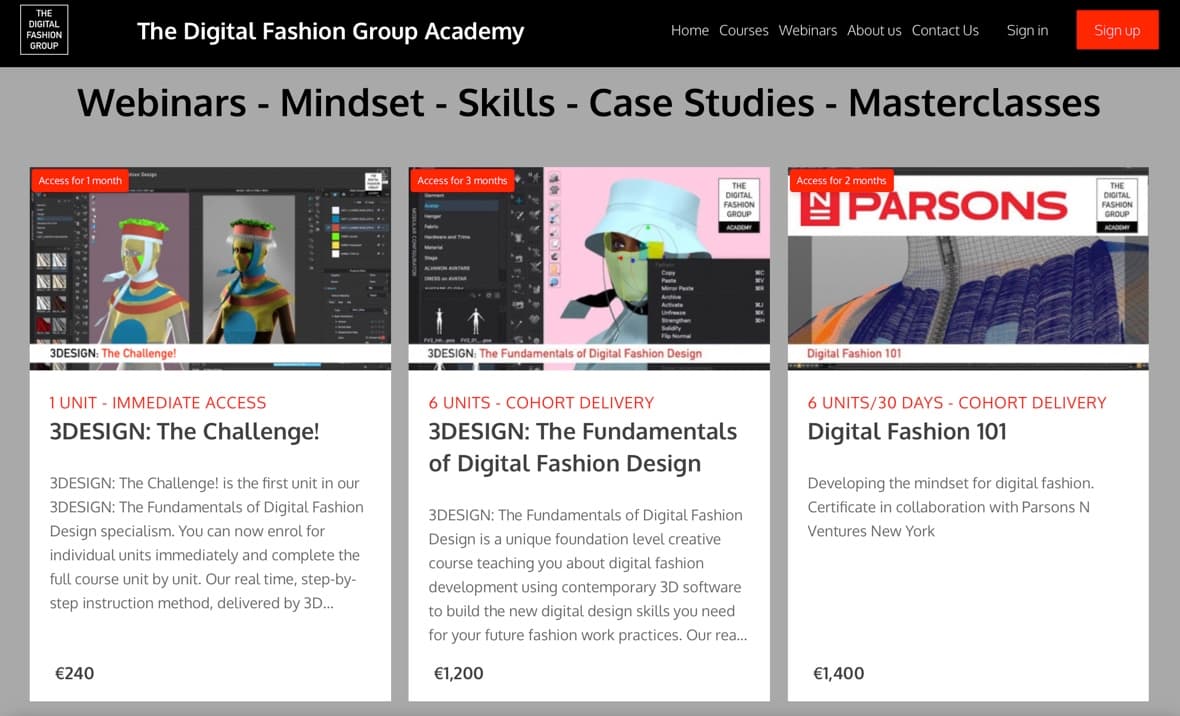Viewport: 1180px width, 716px height.
Task: Click the Access for 1 month badge
Action: click(80, 180)
